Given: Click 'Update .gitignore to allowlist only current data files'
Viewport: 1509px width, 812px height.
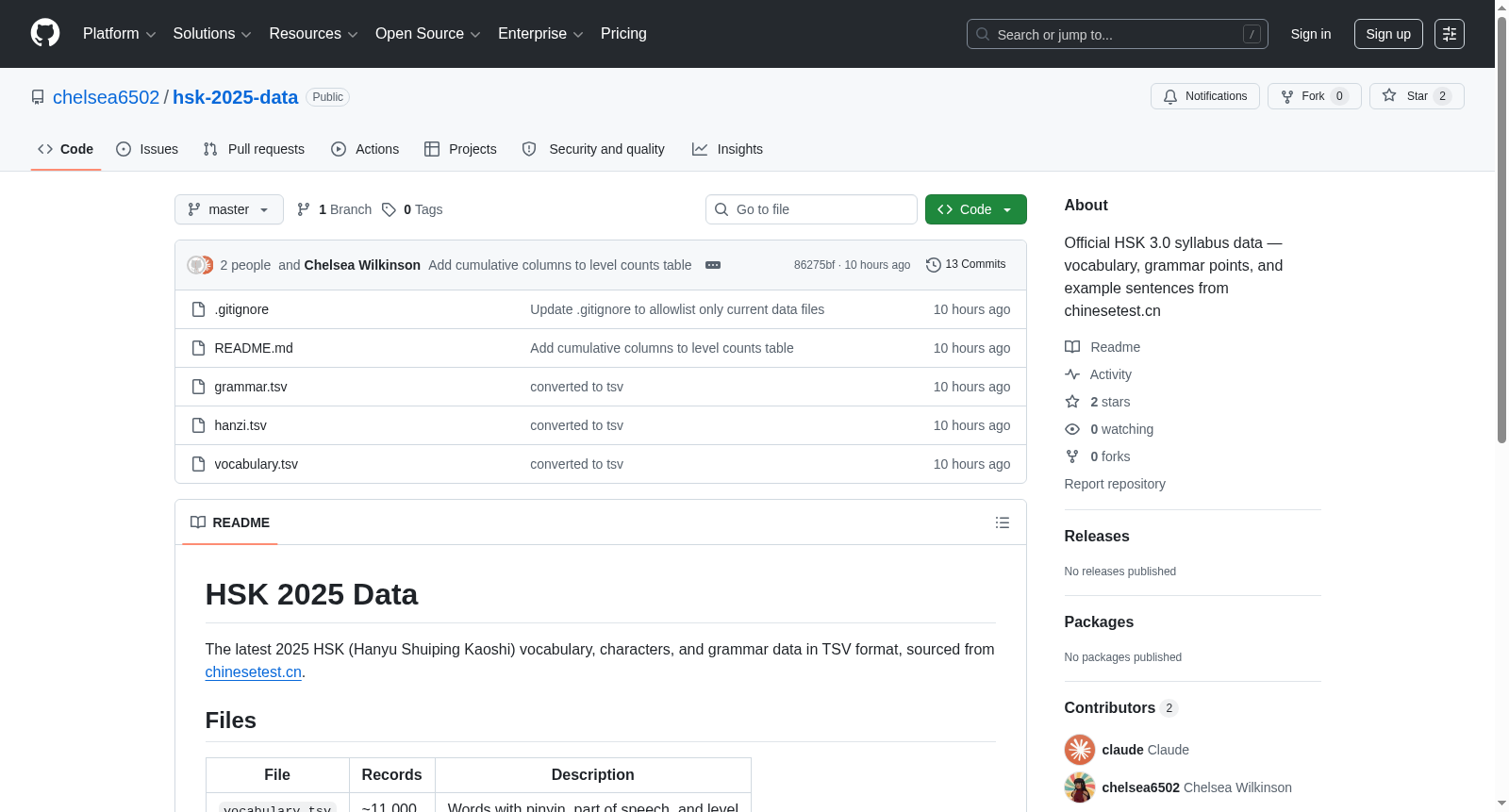Looking at the screenshot, I should coord(677,309).
